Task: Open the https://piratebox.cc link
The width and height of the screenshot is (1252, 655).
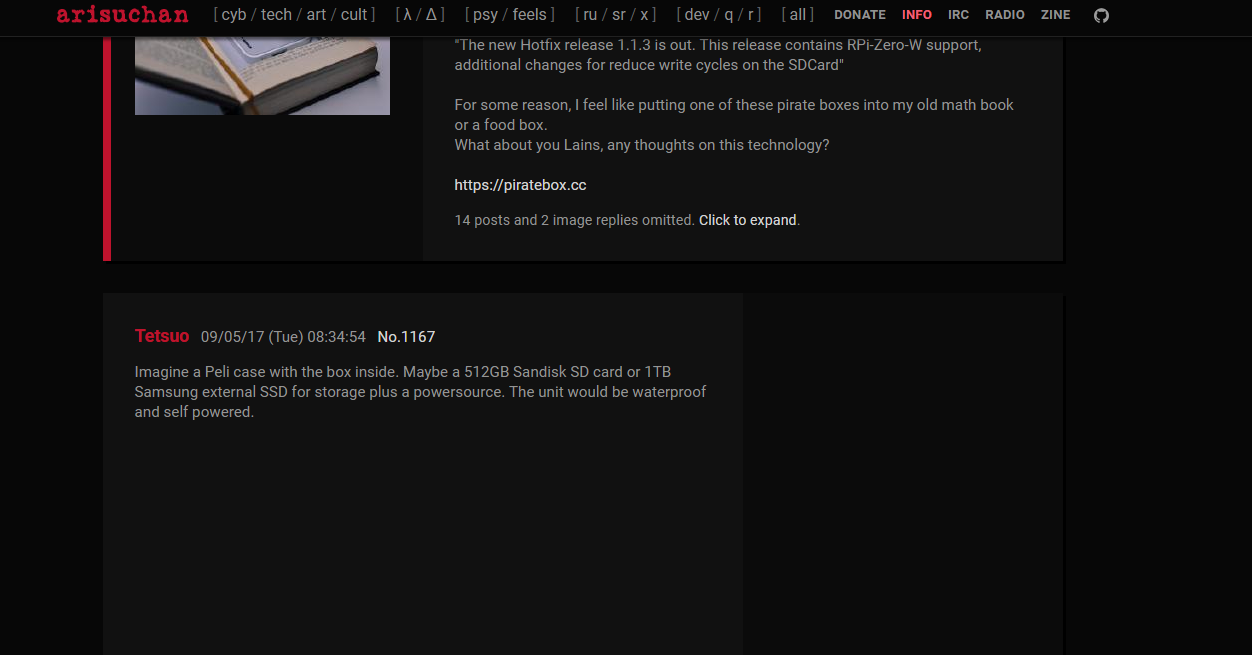Action: pyautogui.click(x=520, y=185)
